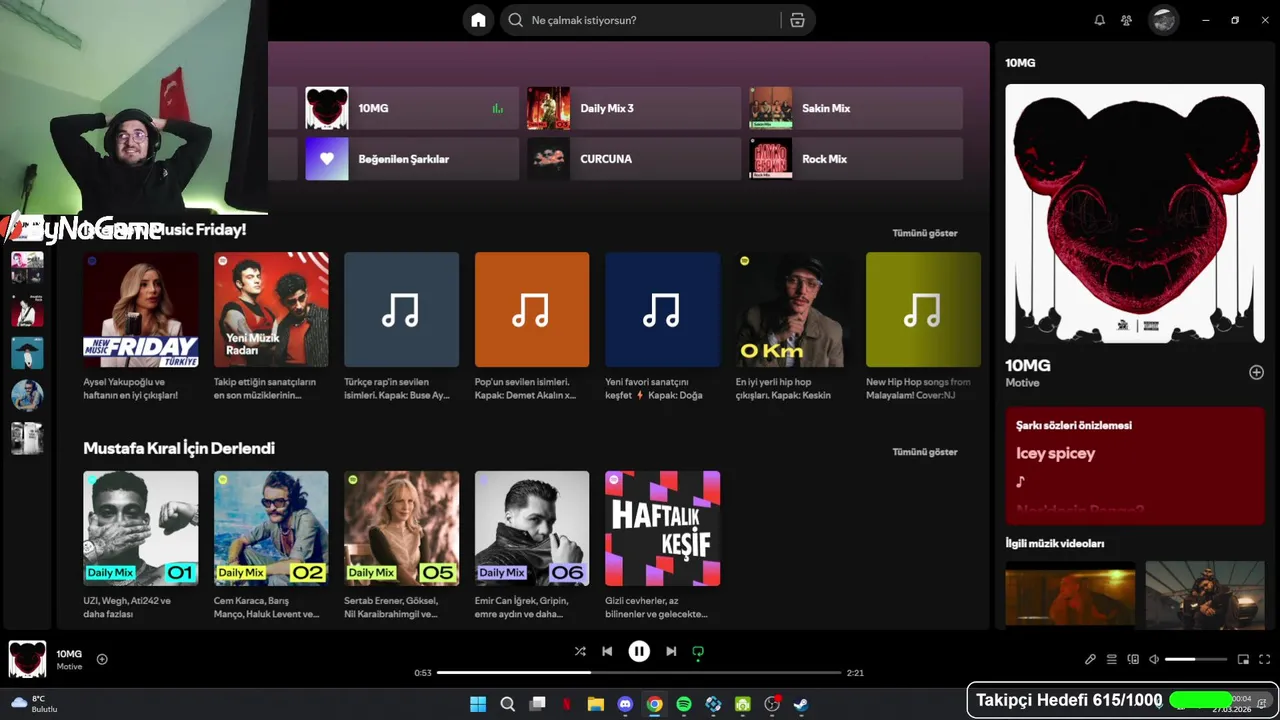This screenshot has height=720, width=1280.
Task: Click now-playing album cover in player bar
Action: point(27,659)
